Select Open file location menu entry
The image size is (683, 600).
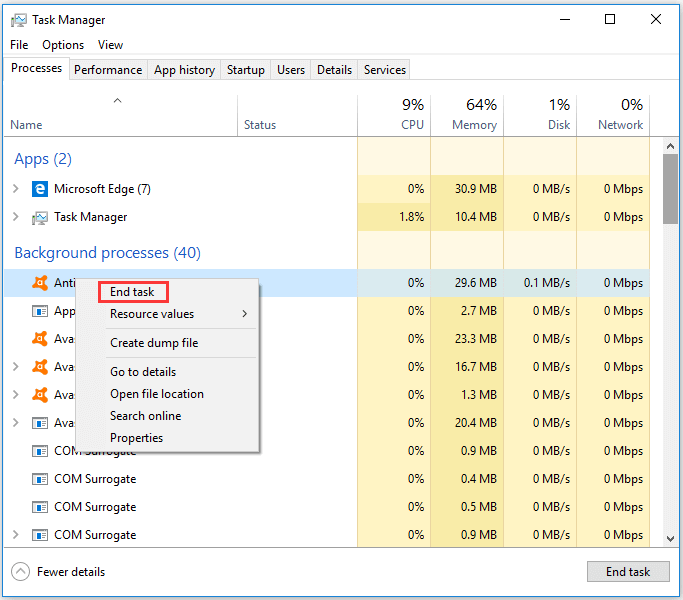[x=157, y=394]
